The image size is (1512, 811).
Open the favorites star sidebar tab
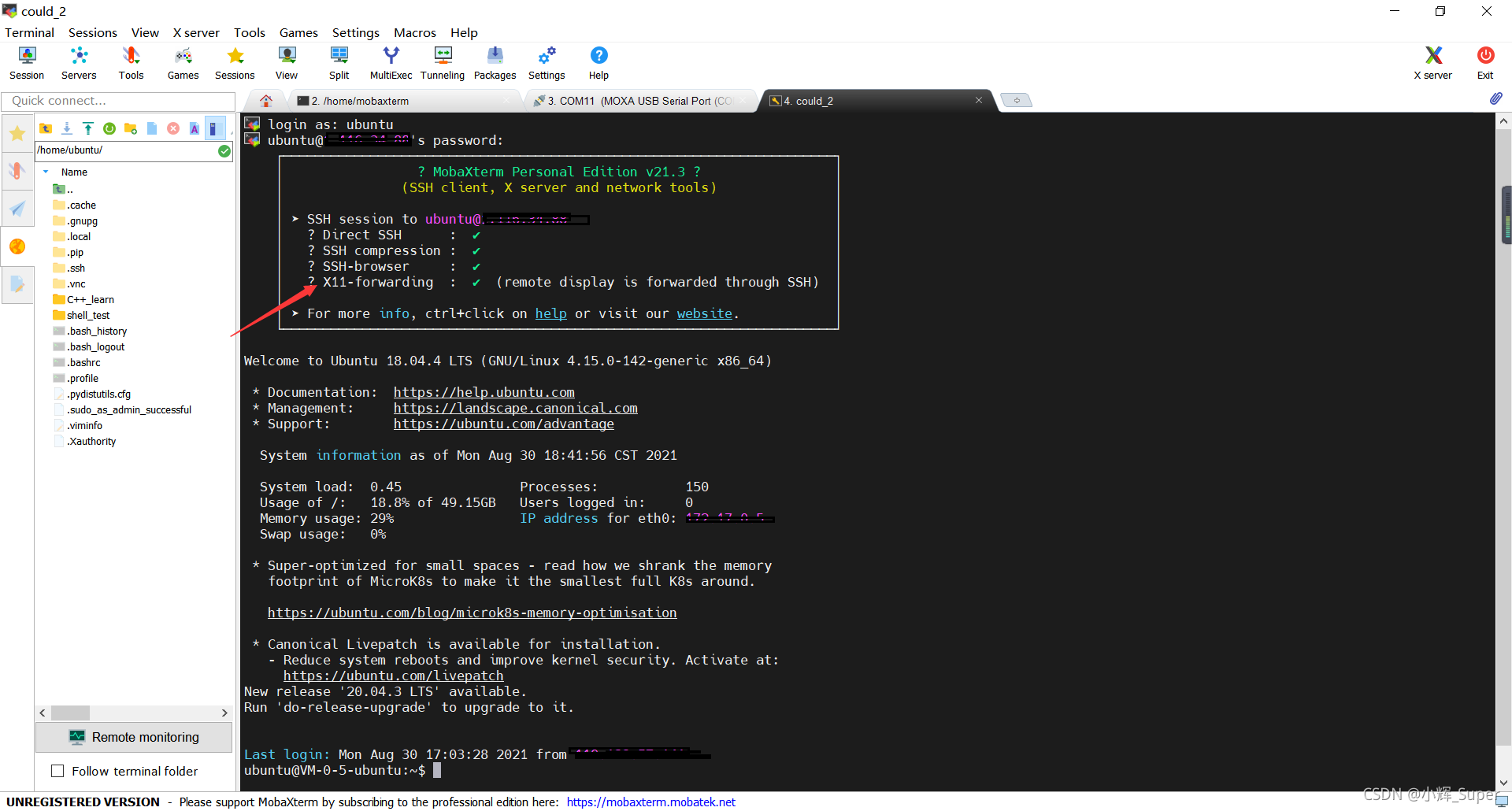pos(17,133)
